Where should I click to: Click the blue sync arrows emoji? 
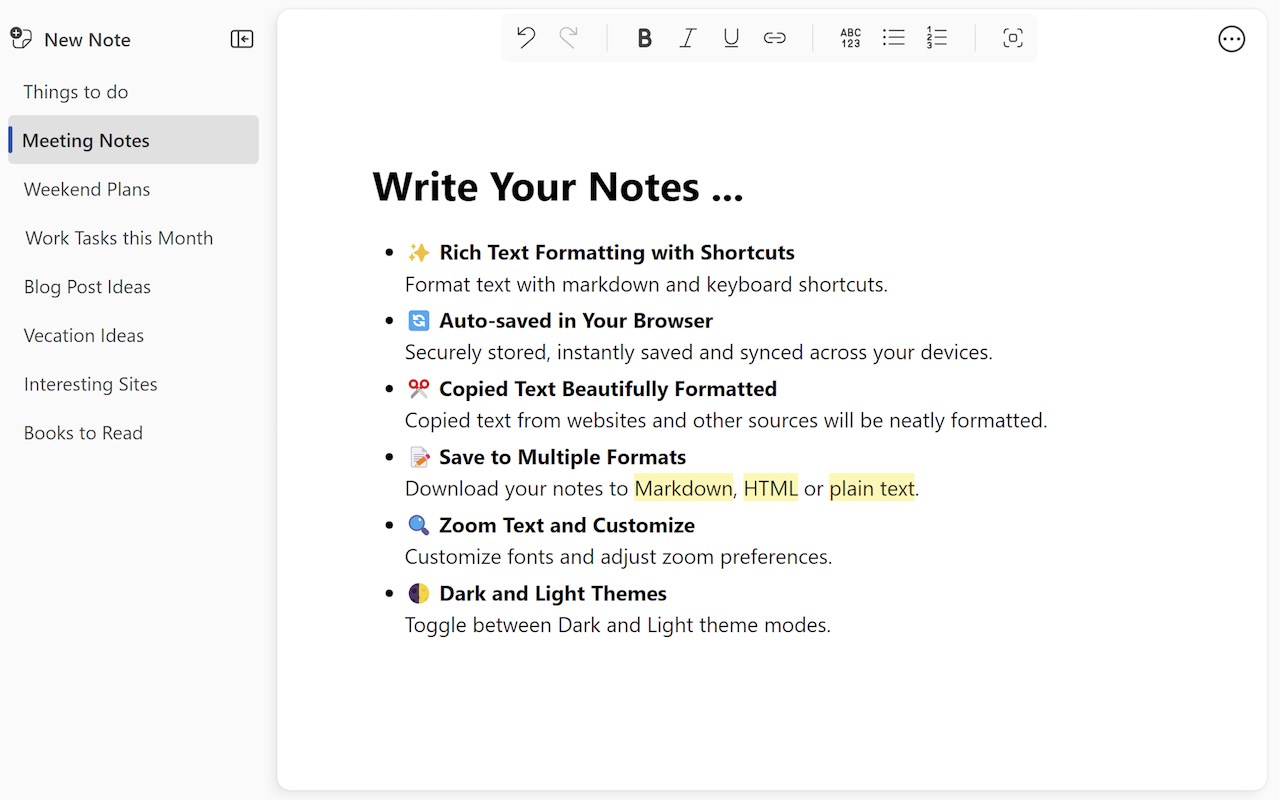419,320
